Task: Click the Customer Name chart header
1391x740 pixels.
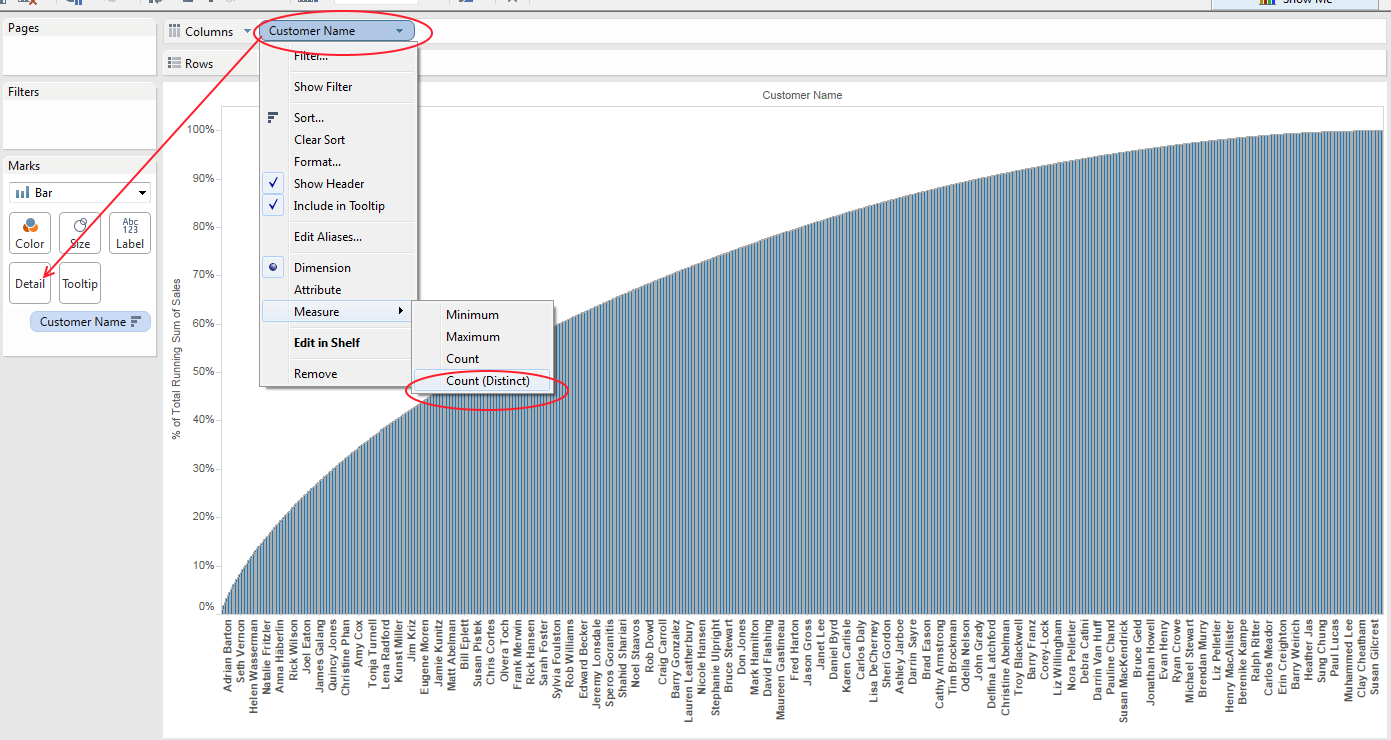Action: [802, 95]
